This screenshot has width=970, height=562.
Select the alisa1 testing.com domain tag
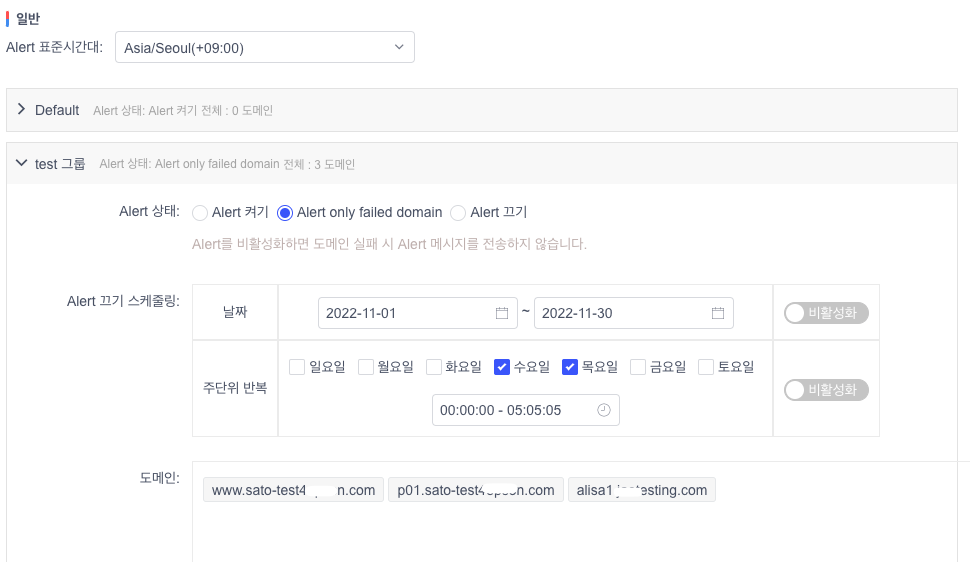[x=642, y=490]
